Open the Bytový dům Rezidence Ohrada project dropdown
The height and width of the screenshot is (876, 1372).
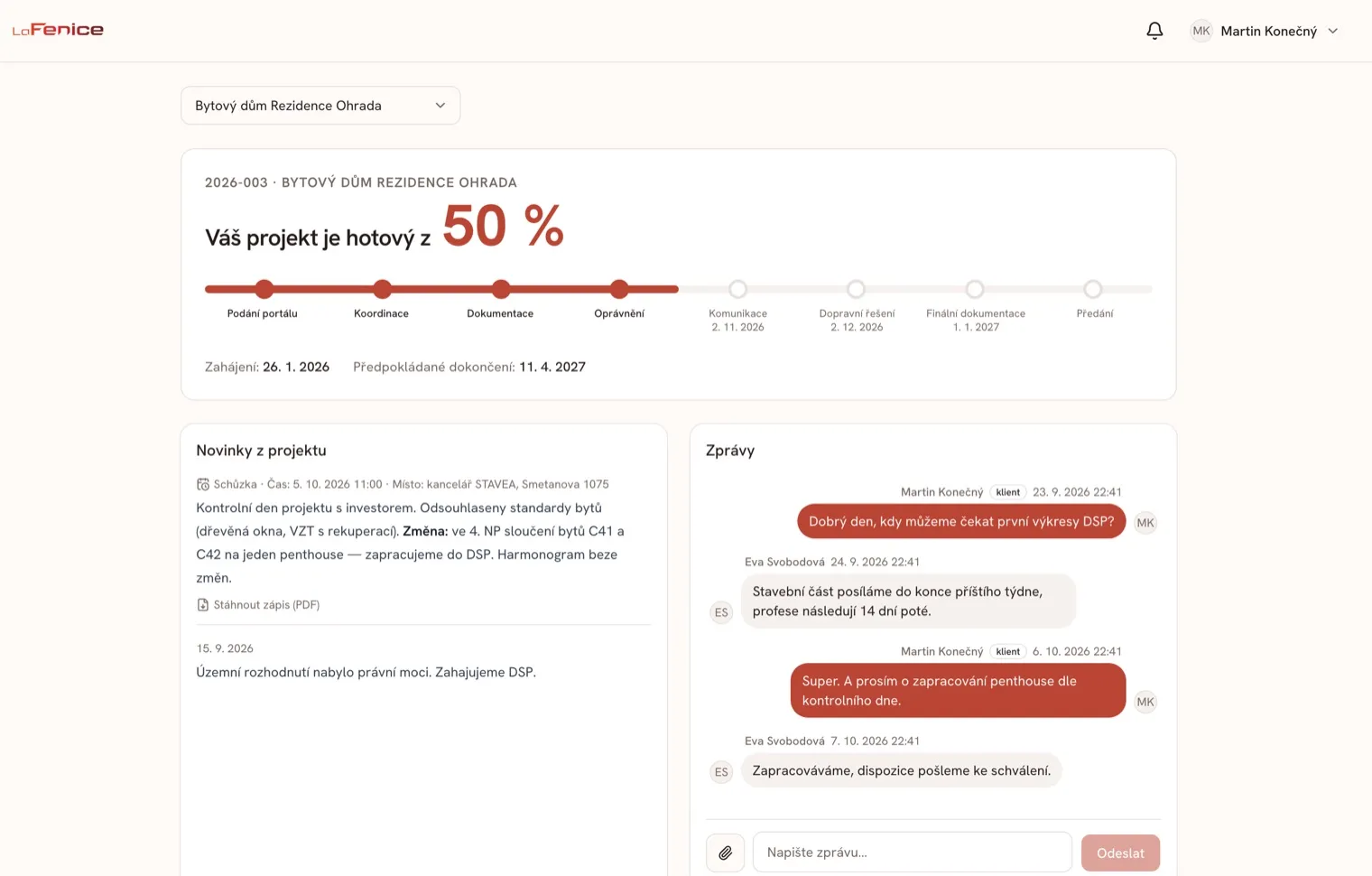coord(320,106)
